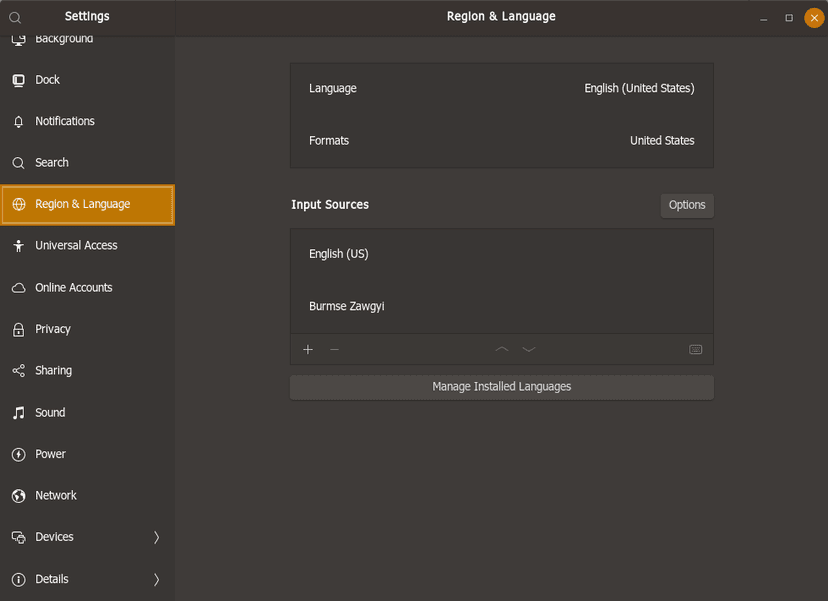The image size is (828, 601).
Task: Open the Notifications settings panel
Action: point(88,121)
